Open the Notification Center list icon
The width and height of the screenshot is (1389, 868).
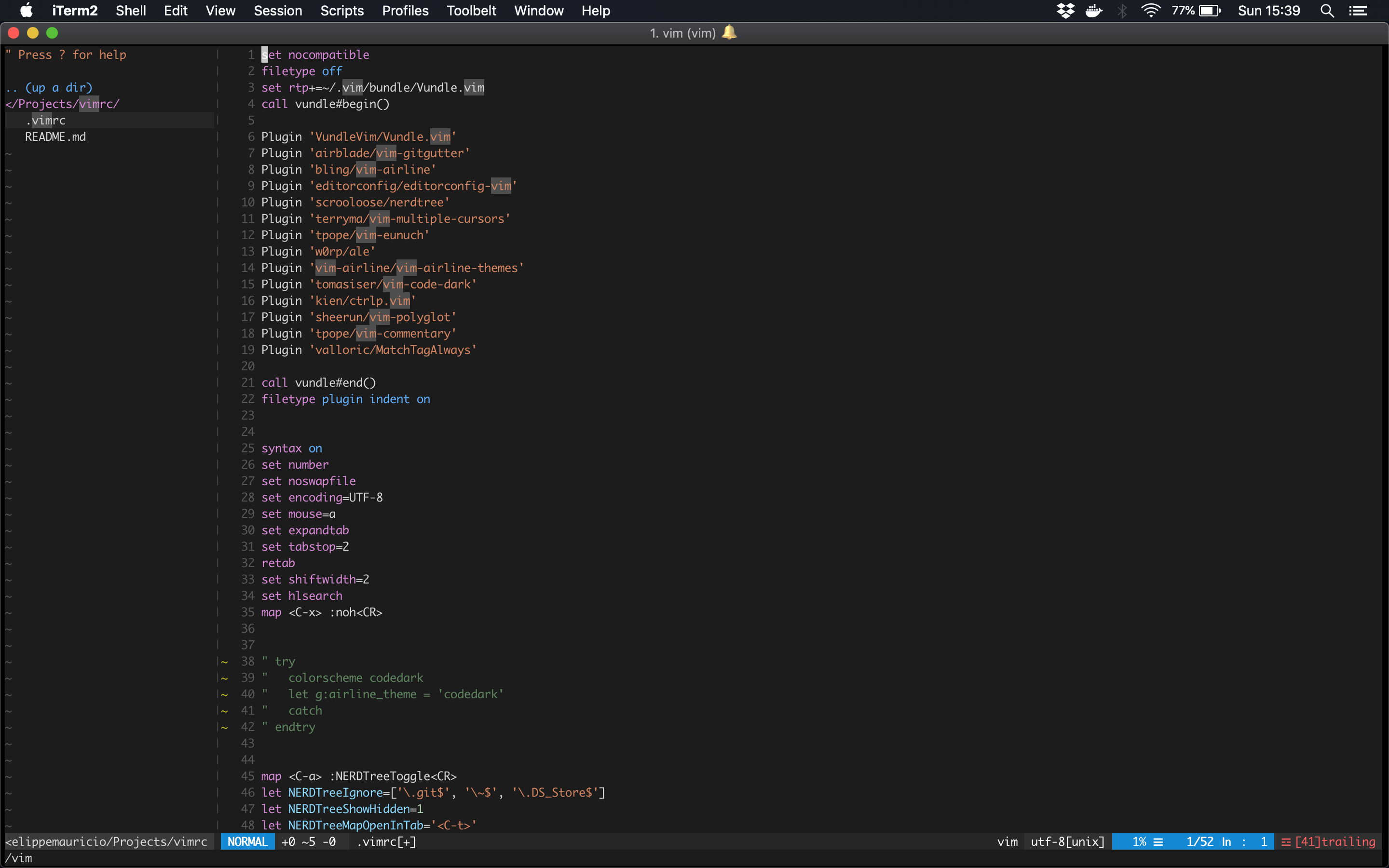click(x=1358, y=11)
